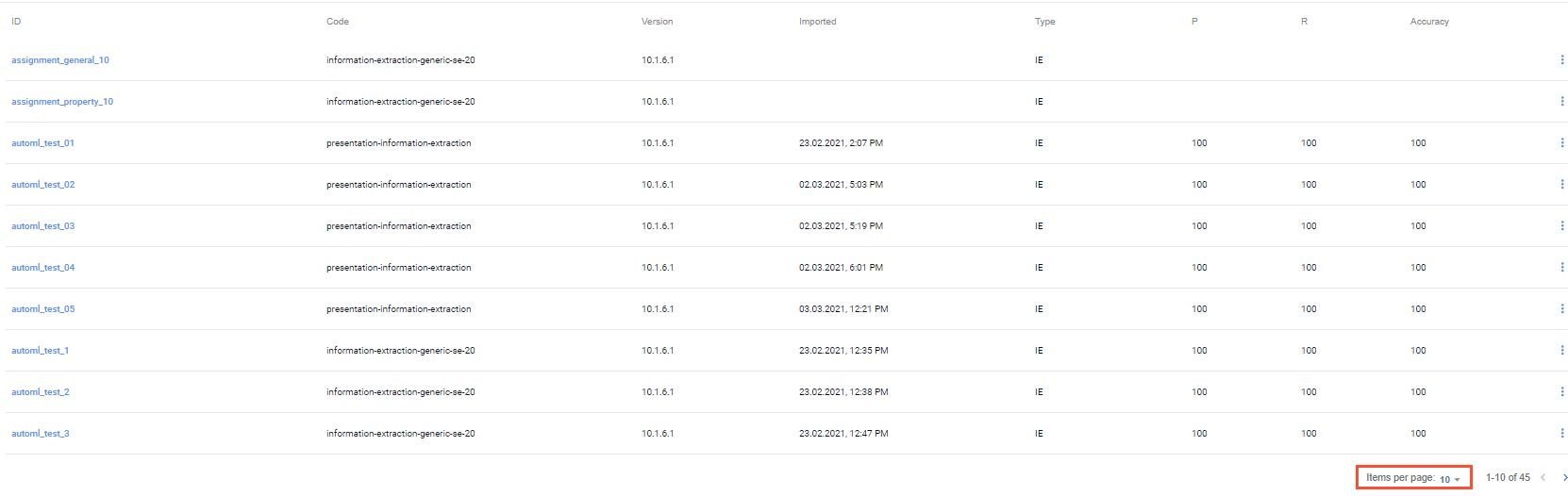The height and width of the screenshot is (496, 1568).
Task: Open the automl_test_03 row options menu
Action: 1561,226
